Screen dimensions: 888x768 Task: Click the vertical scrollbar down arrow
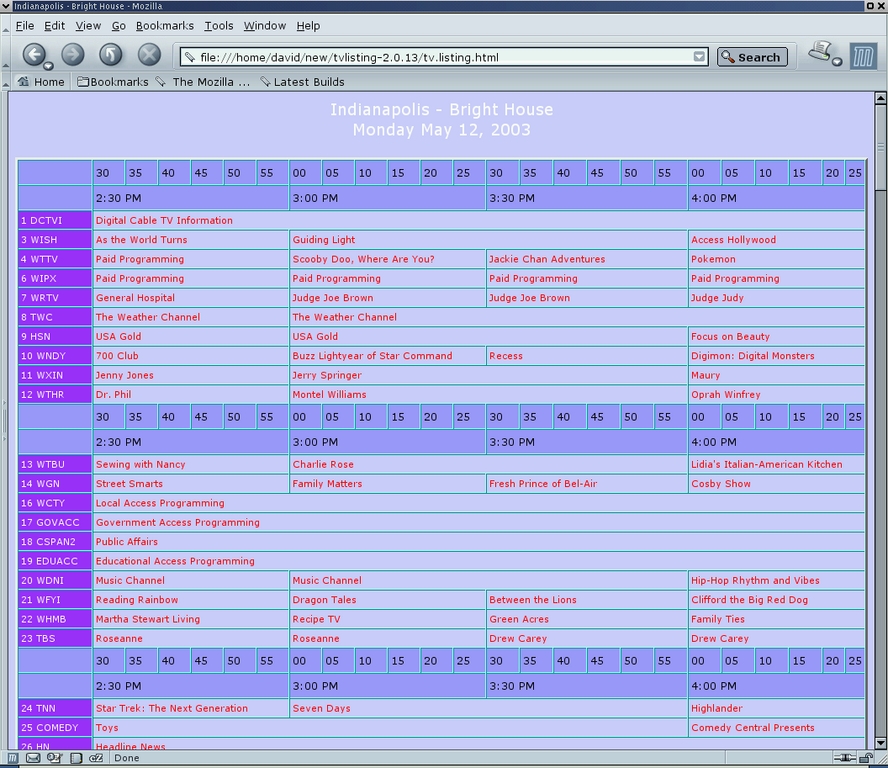pos(880,743)
